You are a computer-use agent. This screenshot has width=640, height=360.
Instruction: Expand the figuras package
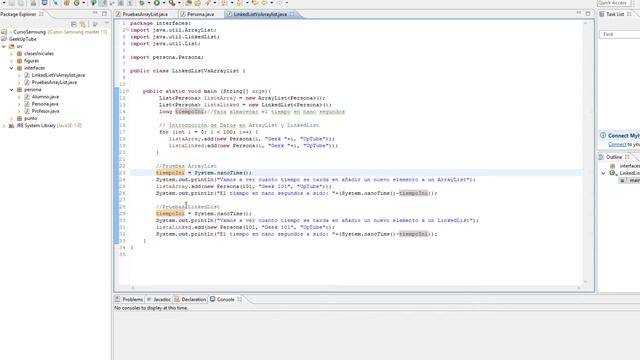(11, 61)
